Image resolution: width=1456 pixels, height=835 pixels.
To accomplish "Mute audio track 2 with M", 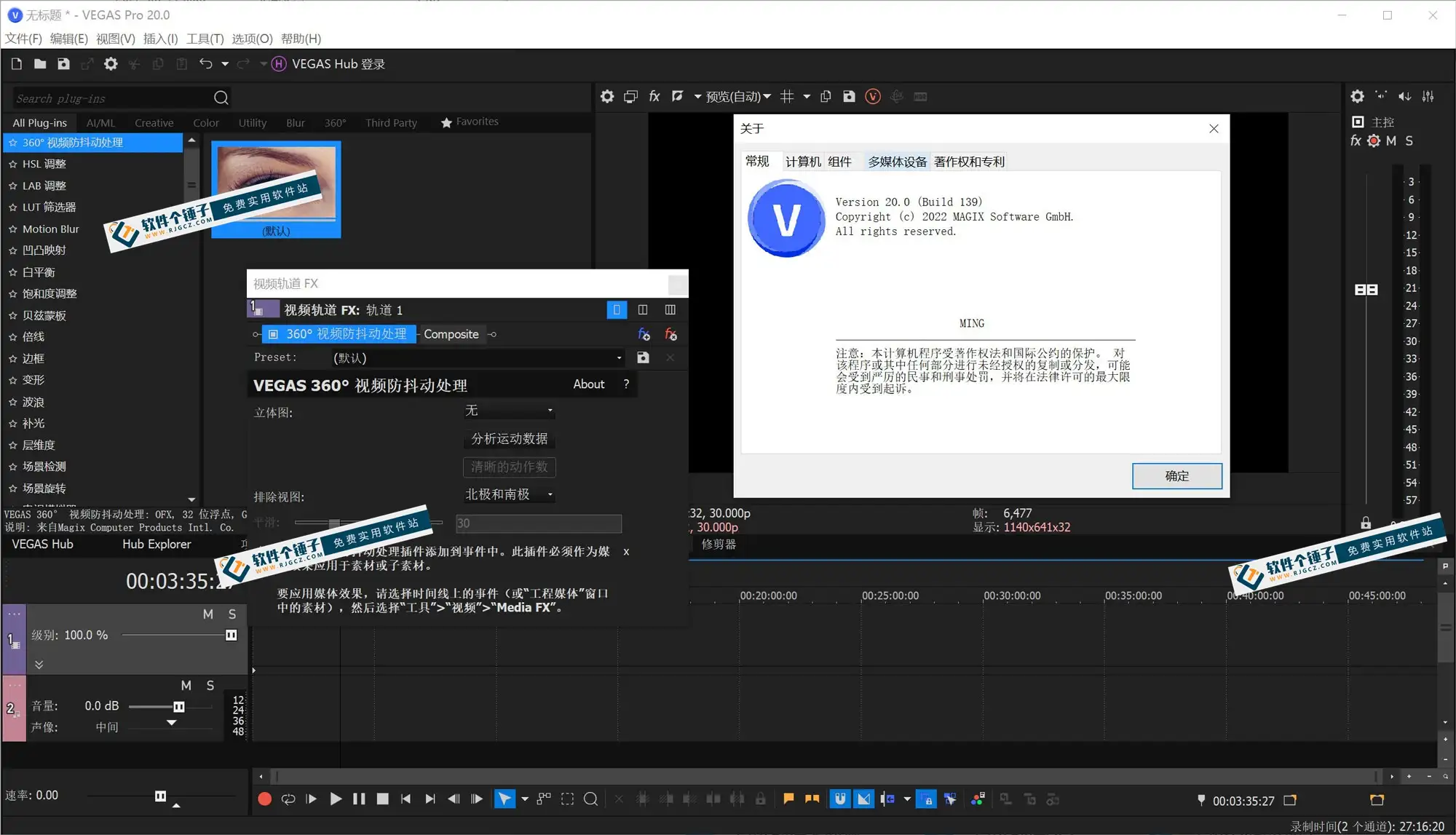I will 186,686.
